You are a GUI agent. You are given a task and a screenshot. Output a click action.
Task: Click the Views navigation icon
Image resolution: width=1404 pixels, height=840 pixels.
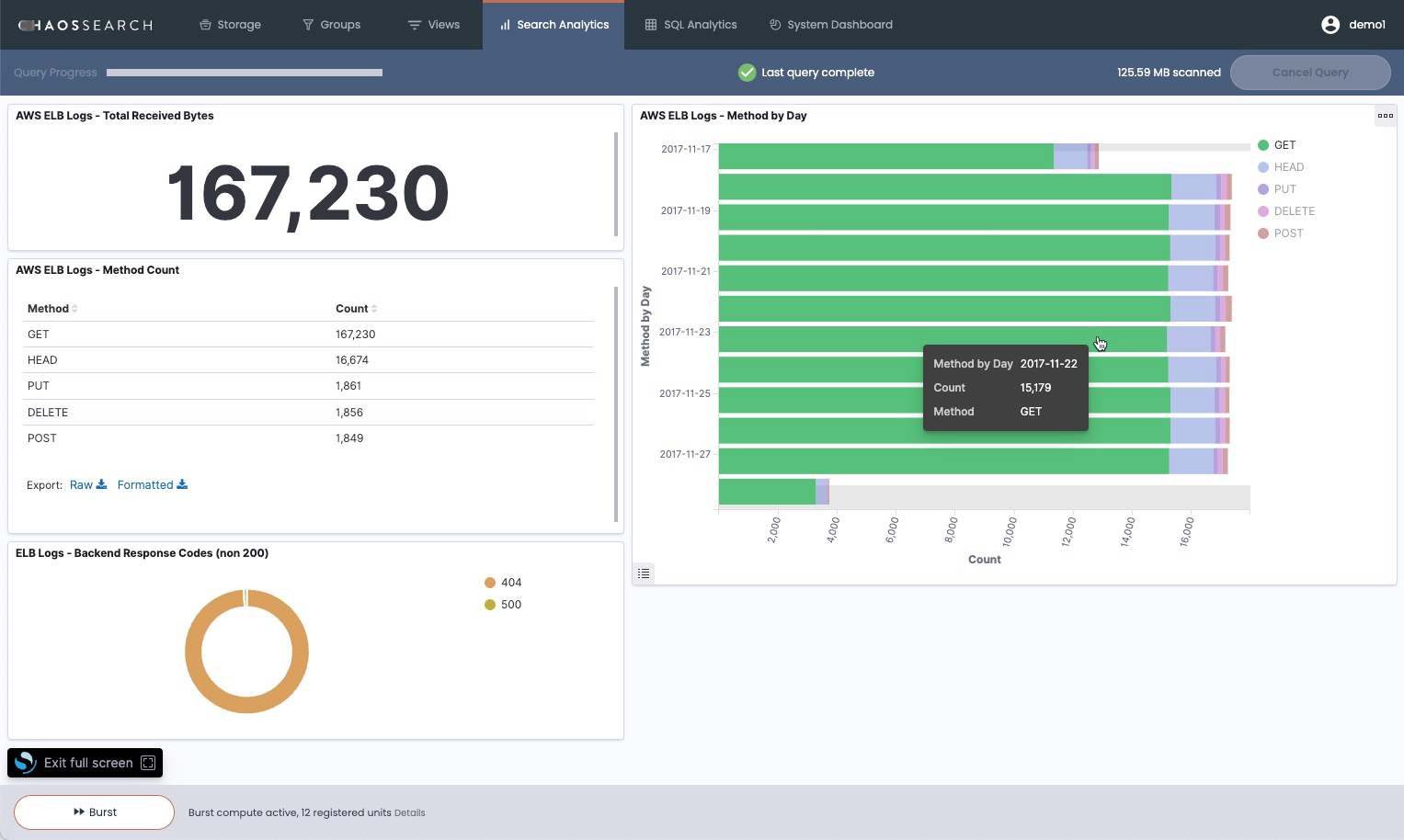[414, 25]
